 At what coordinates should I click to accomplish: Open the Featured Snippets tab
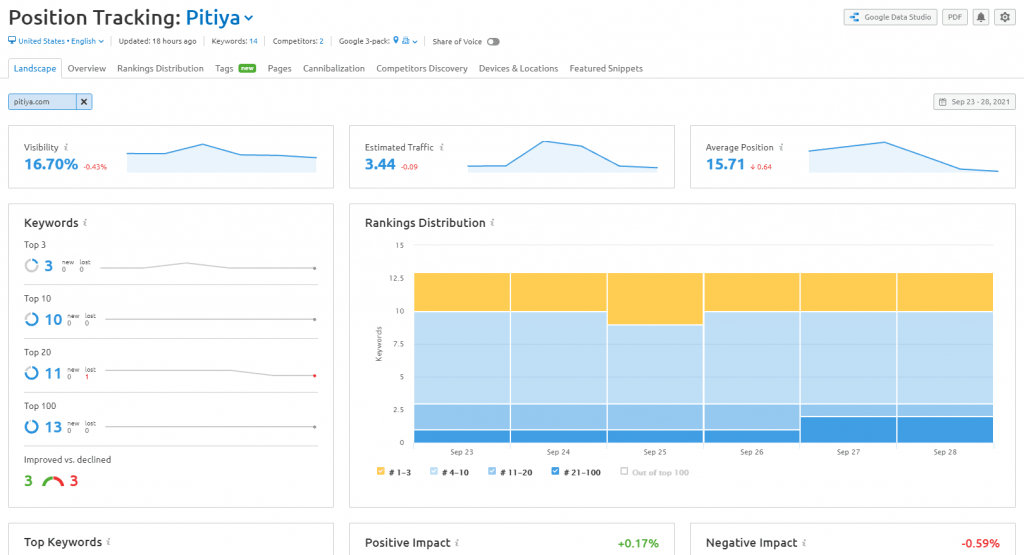pos(606,69)
